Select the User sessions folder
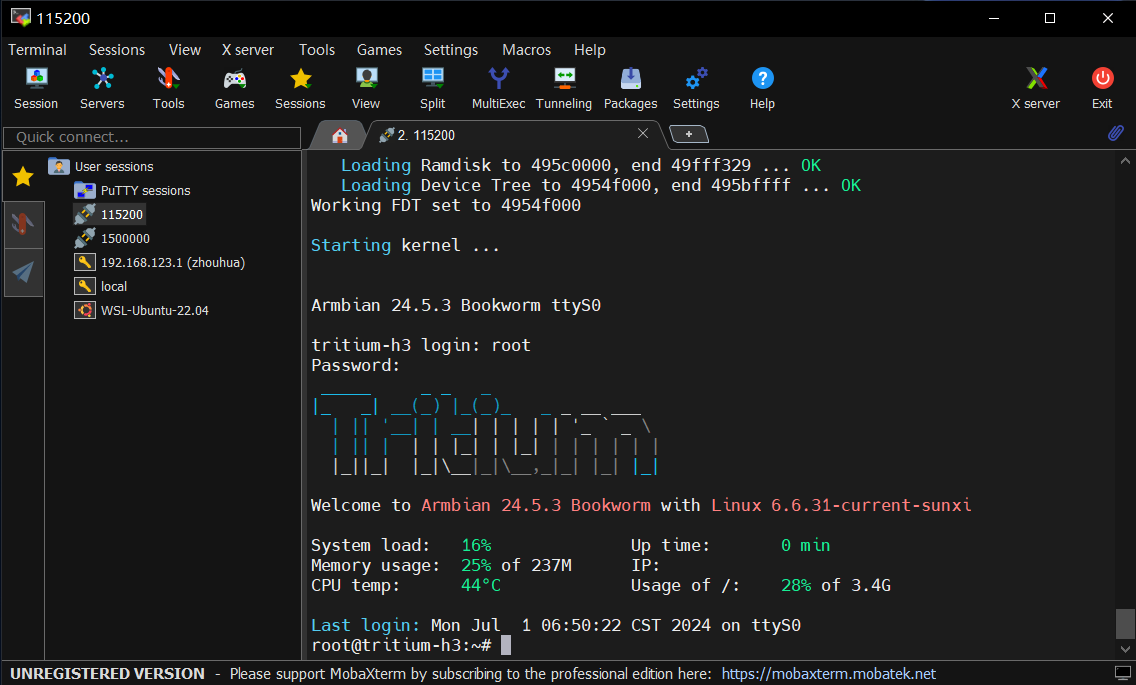 (x=101, y=167)
